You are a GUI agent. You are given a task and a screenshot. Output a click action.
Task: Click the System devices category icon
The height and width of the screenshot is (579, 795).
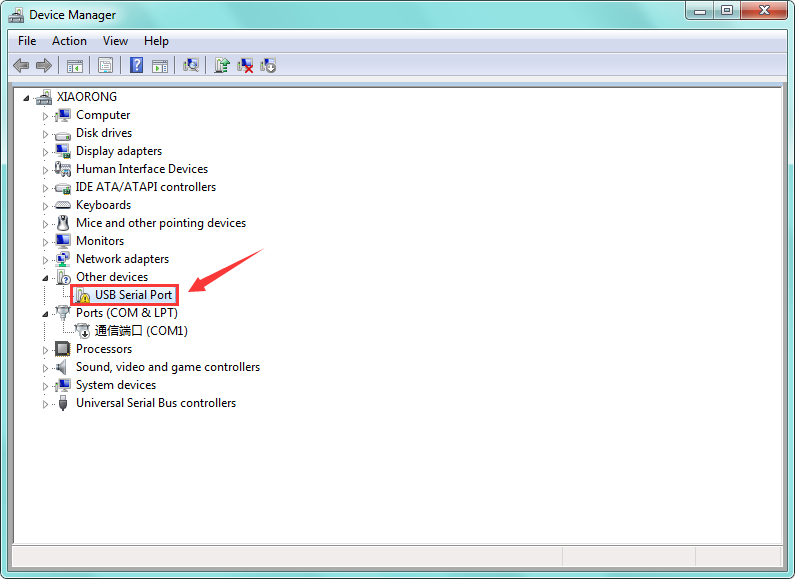coord(63,385)
